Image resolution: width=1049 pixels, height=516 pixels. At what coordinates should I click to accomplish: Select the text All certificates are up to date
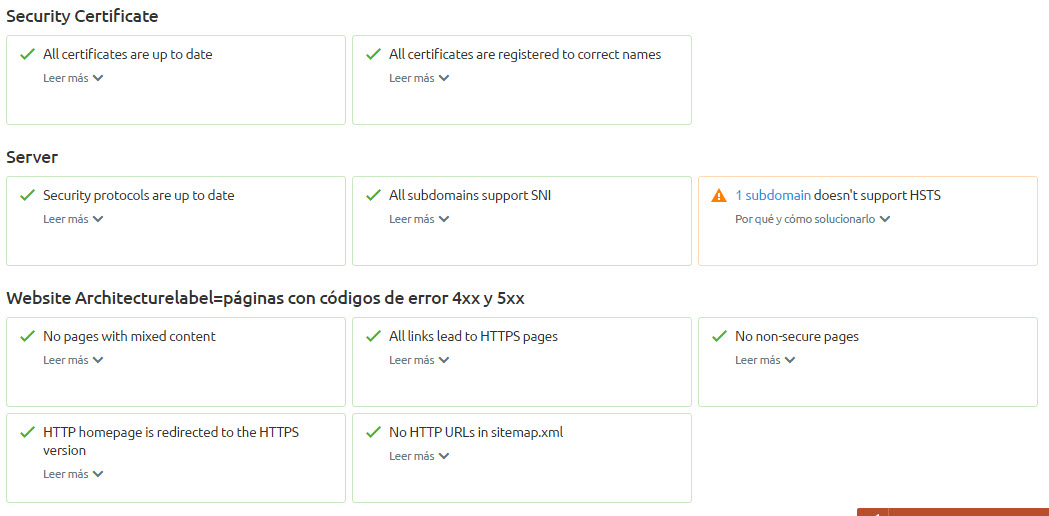(x=128, y=55)
